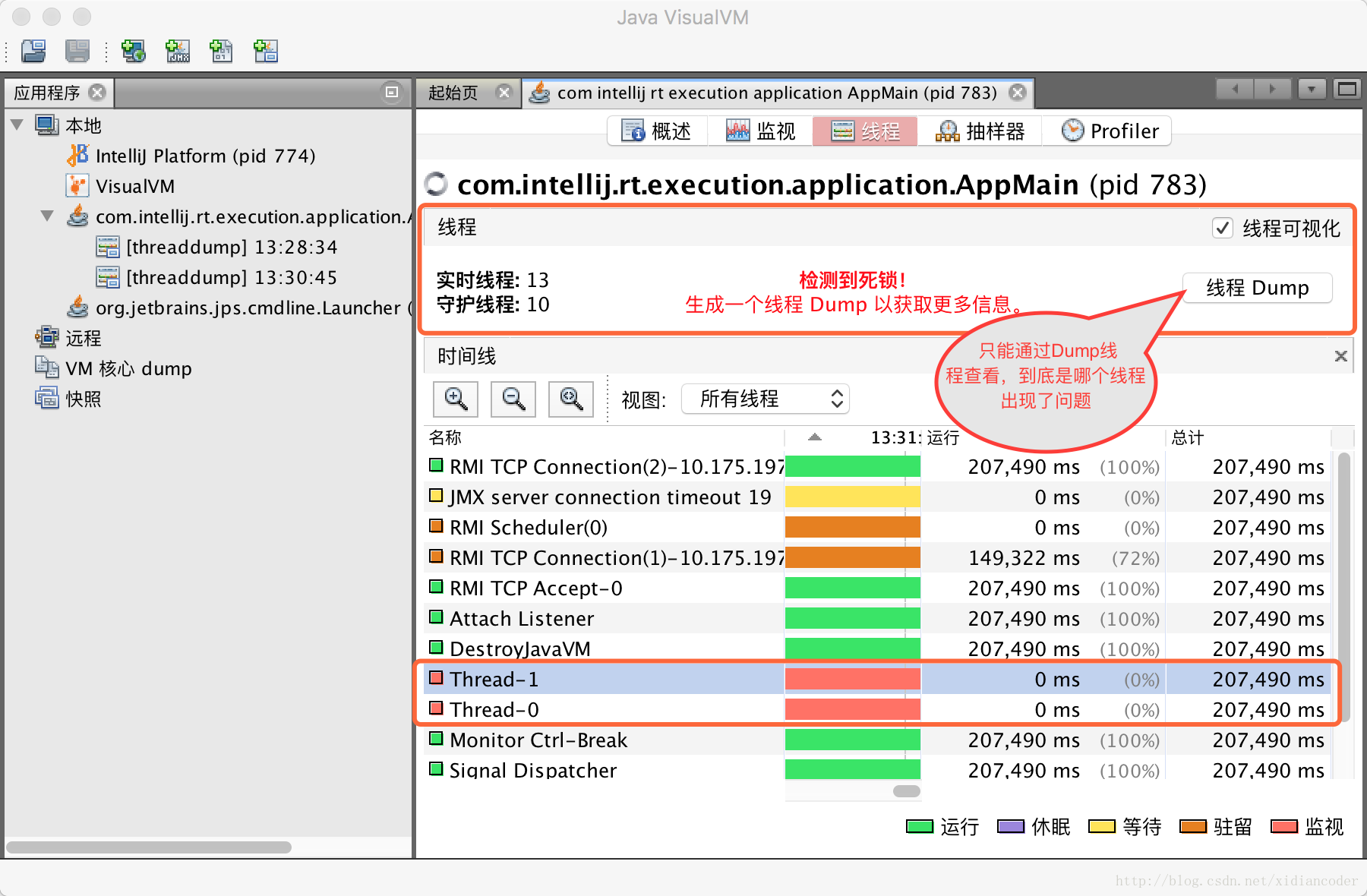The height and width of the screenshot is (896, 1367).
Task: Select the RMI TCP Accept-0 row
Action: [877, 588]
